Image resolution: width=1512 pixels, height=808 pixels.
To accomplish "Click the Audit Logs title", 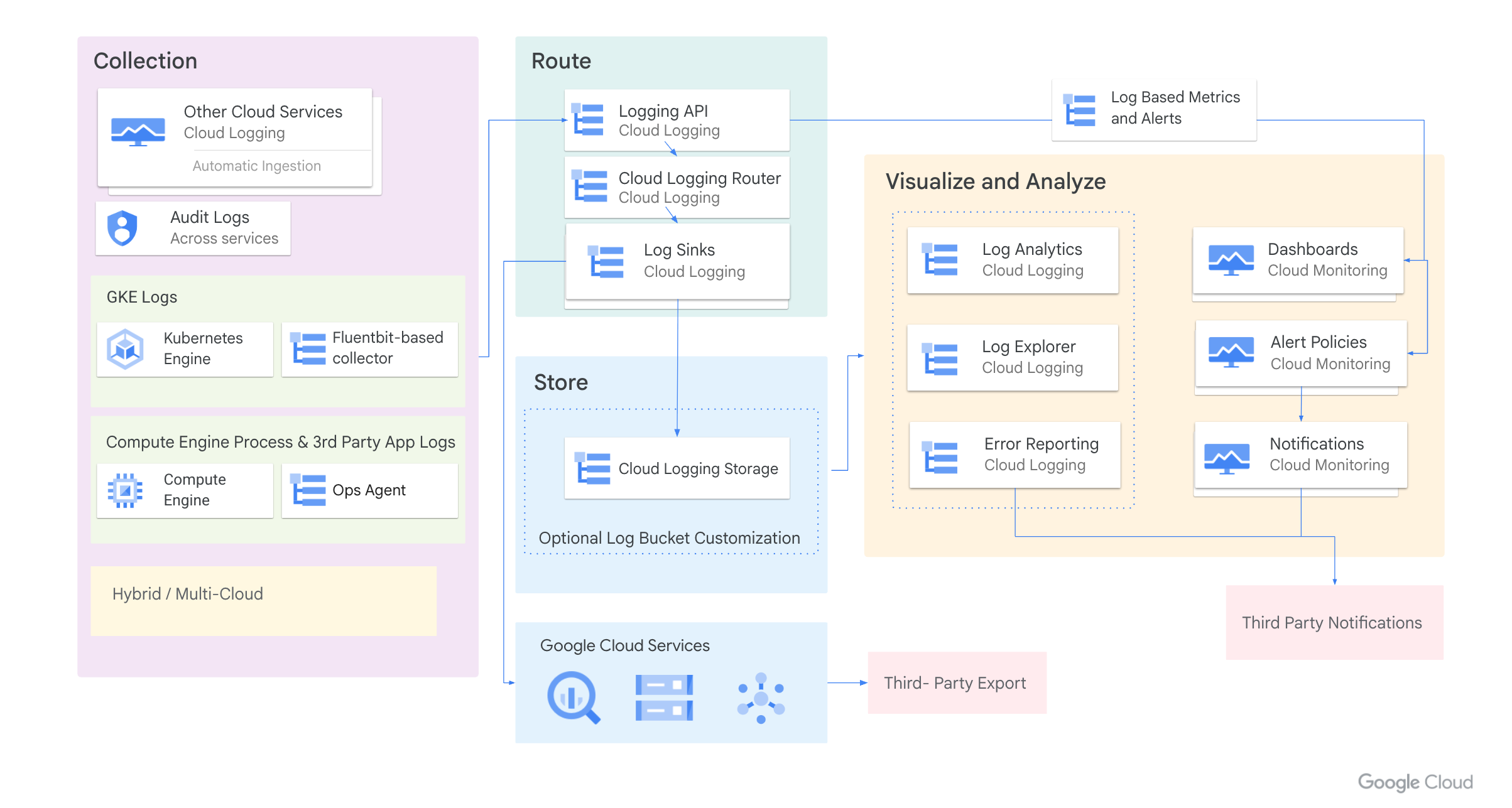I will pos(210,217).
